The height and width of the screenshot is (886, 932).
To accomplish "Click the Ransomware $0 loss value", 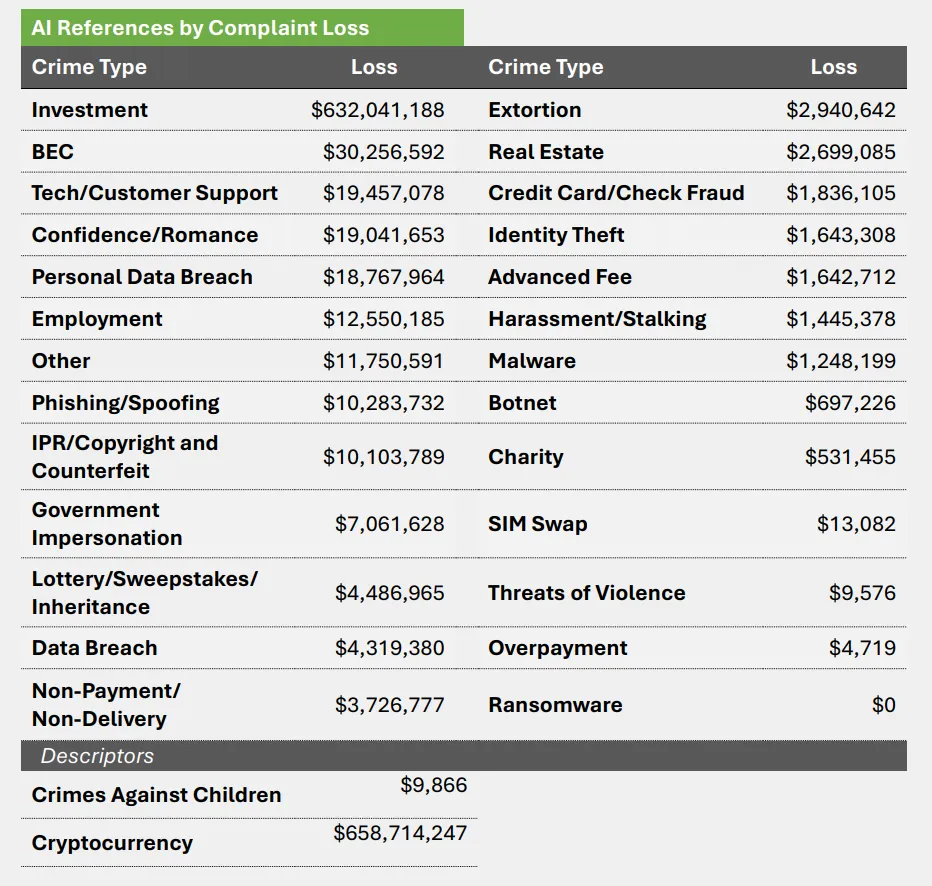I will [883, 705].
